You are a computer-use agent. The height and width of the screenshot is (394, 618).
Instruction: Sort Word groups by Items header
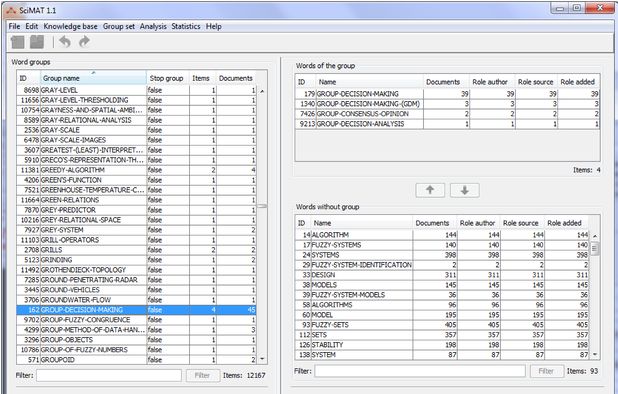click(202, 78)
